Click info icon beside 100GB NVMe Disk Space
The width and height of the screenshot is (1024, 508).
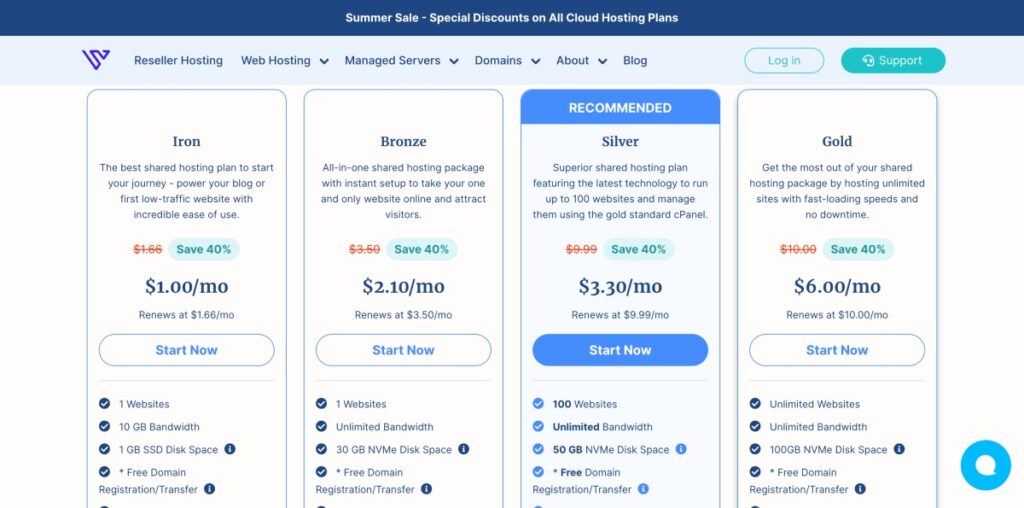(899, 449)
